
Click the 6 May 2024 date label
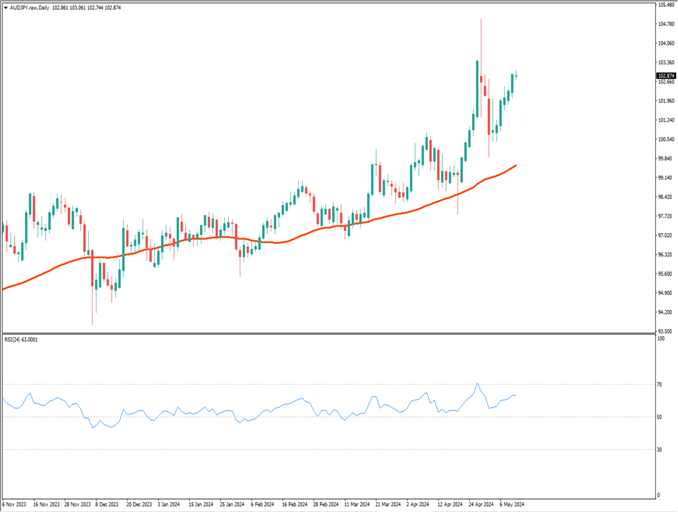click(x=510, y=504)
